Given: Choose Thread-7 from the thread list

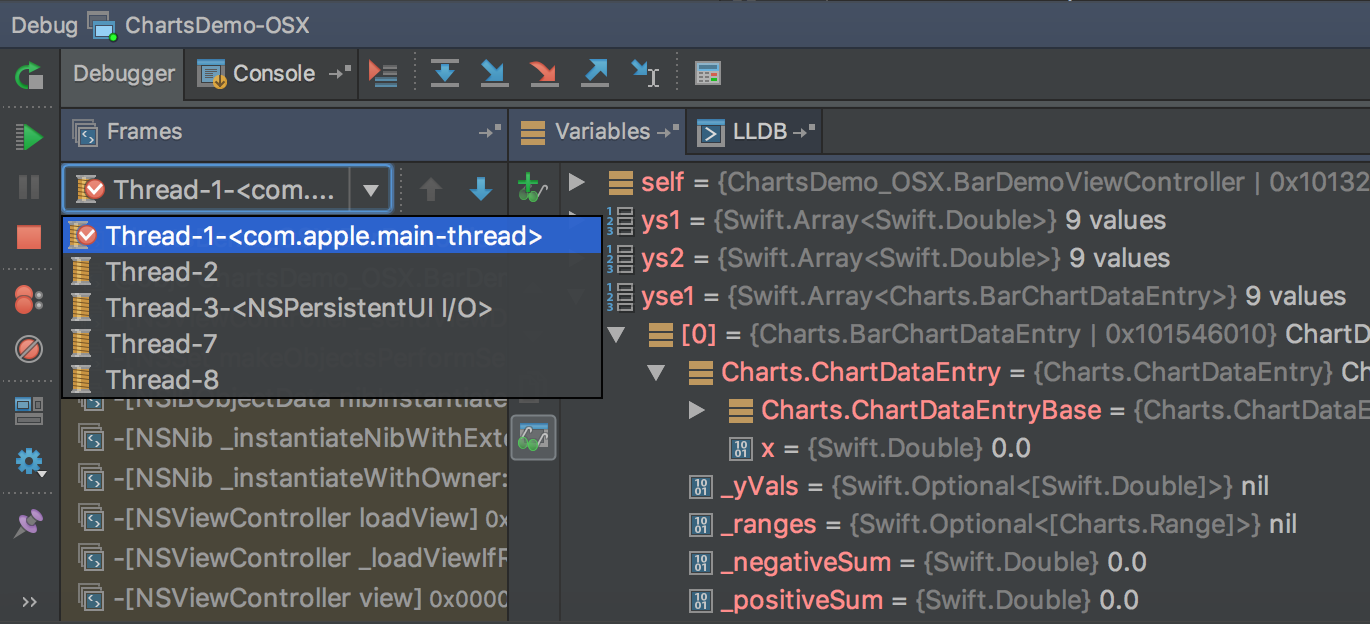Looking at the screenshot, I should [x=333, y=344].
